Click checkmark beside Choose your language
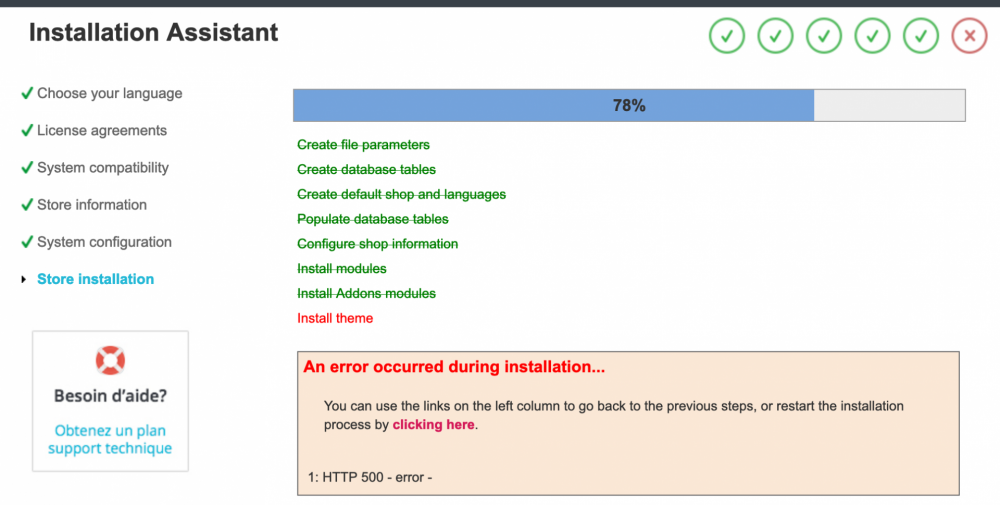The image size is (1000, 505). coord(27,93)
